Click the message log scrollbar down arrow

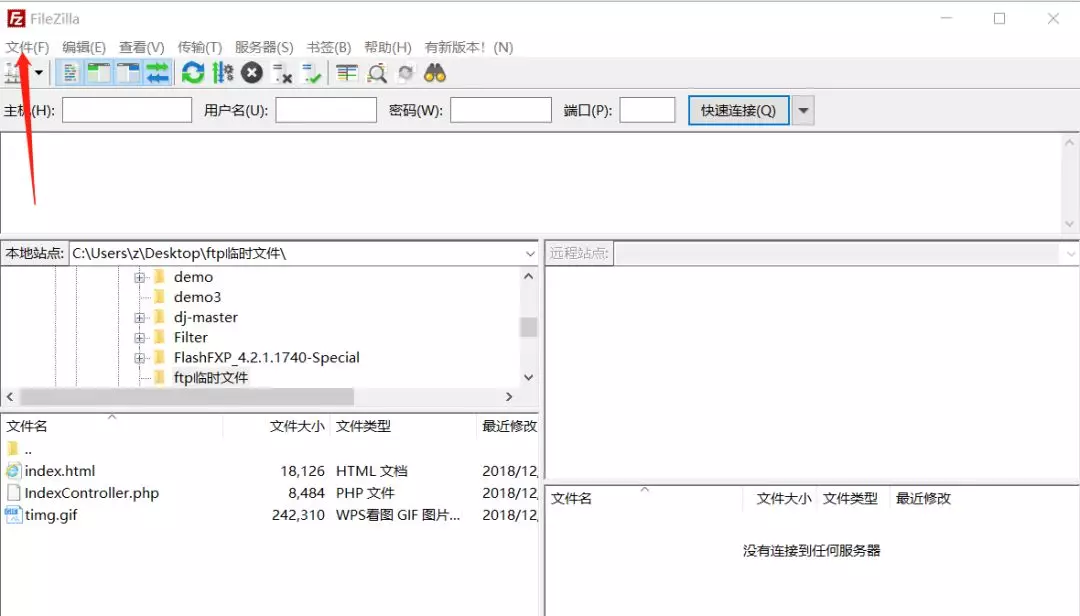point(1069,223)
